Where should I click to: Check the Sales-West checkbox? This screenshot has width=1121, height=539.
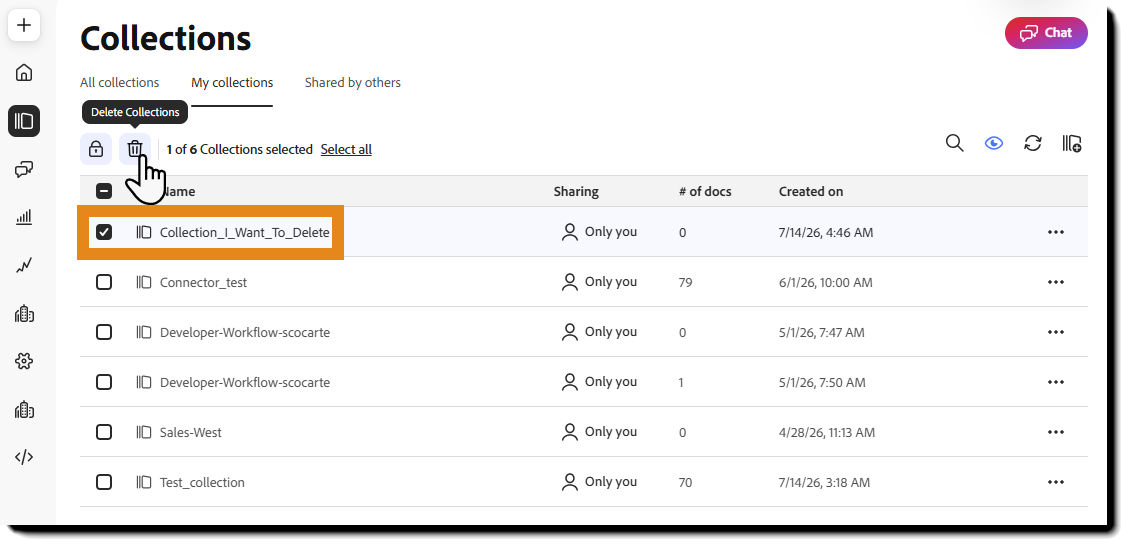pos(104,432)
